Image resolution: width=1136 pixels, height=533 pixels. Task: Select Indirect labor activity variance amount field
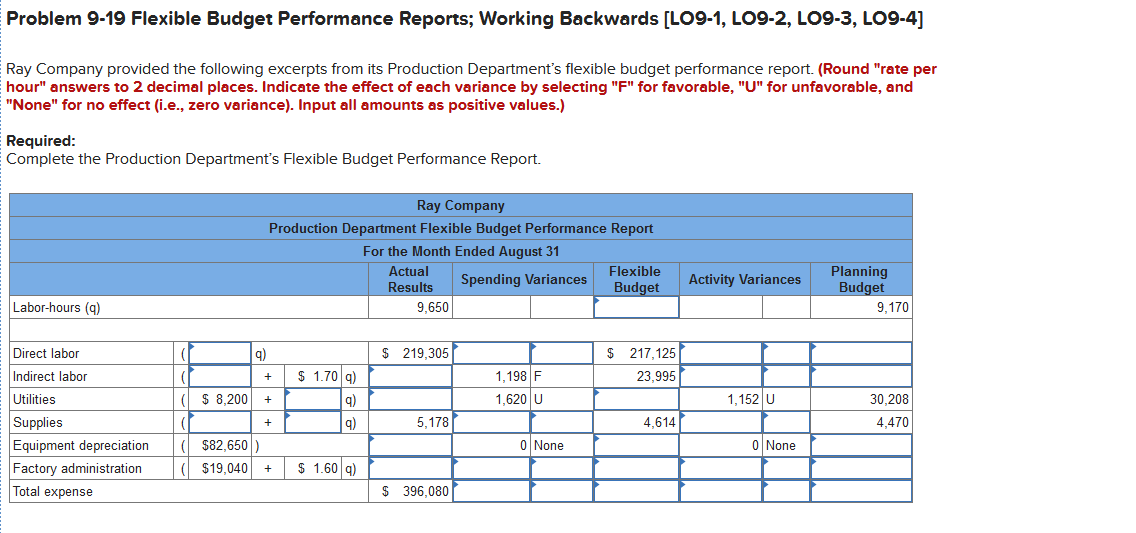pyautogui.click(x=721, y=376)
